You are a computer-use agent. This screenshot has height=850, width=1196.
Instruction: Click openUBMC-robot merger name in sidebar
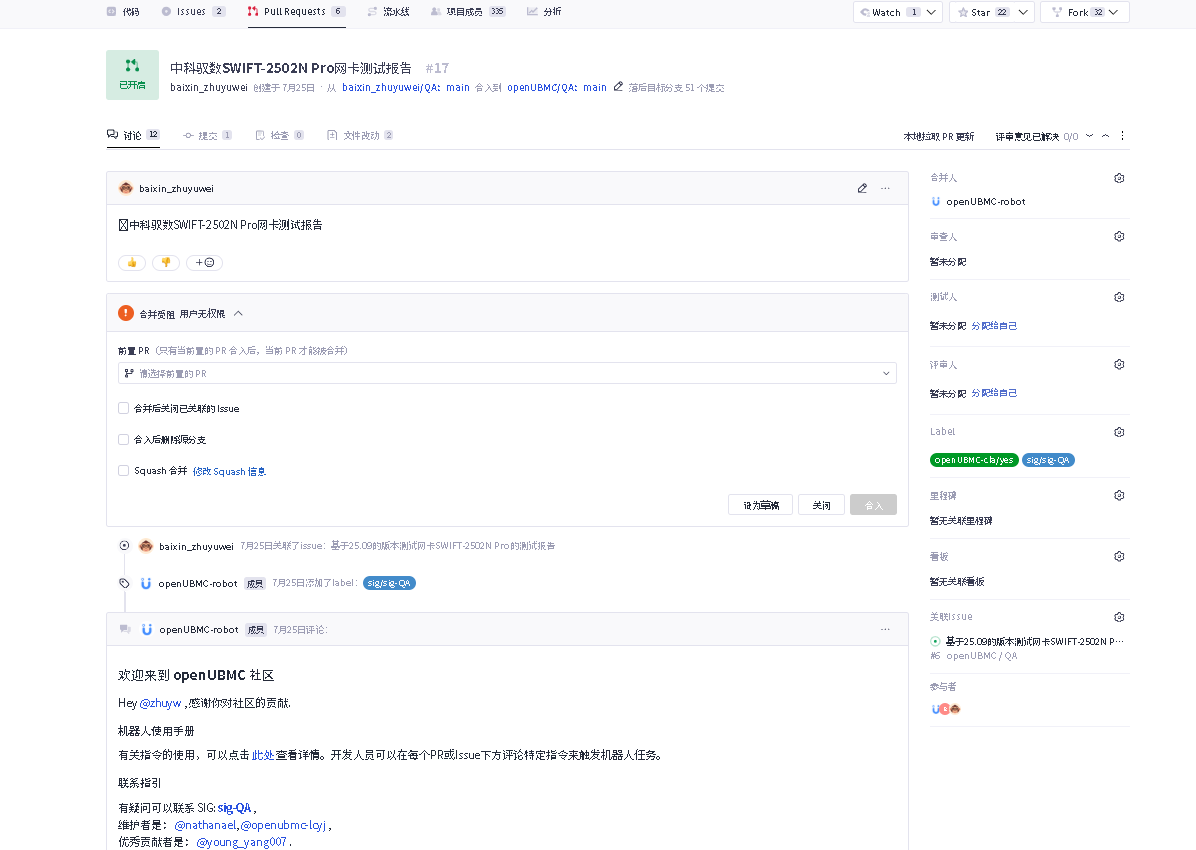985,201
